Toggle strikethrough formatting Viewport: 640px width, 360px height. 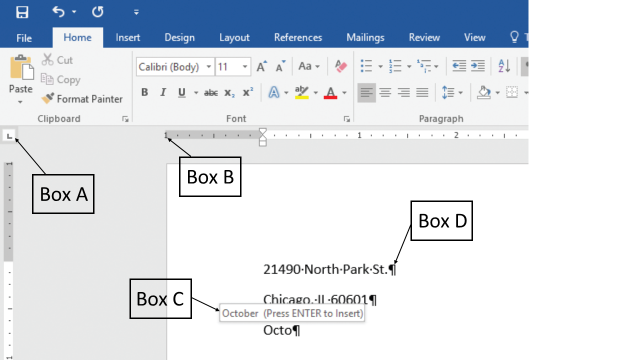[x=211, y=93]
